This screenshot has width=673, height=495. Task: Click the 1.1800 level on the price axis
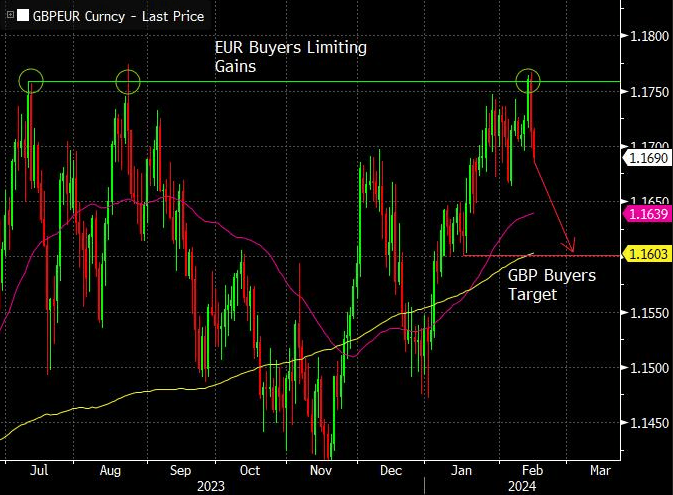click(646, 36)
